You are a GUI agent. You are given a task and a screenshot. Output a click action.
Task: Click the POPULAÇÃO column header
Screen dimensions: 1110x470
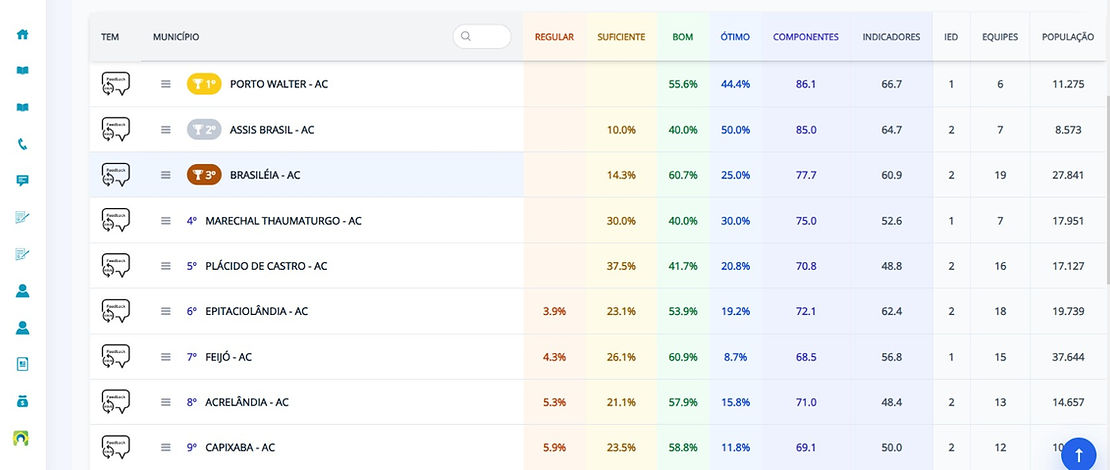[1068, 37]
